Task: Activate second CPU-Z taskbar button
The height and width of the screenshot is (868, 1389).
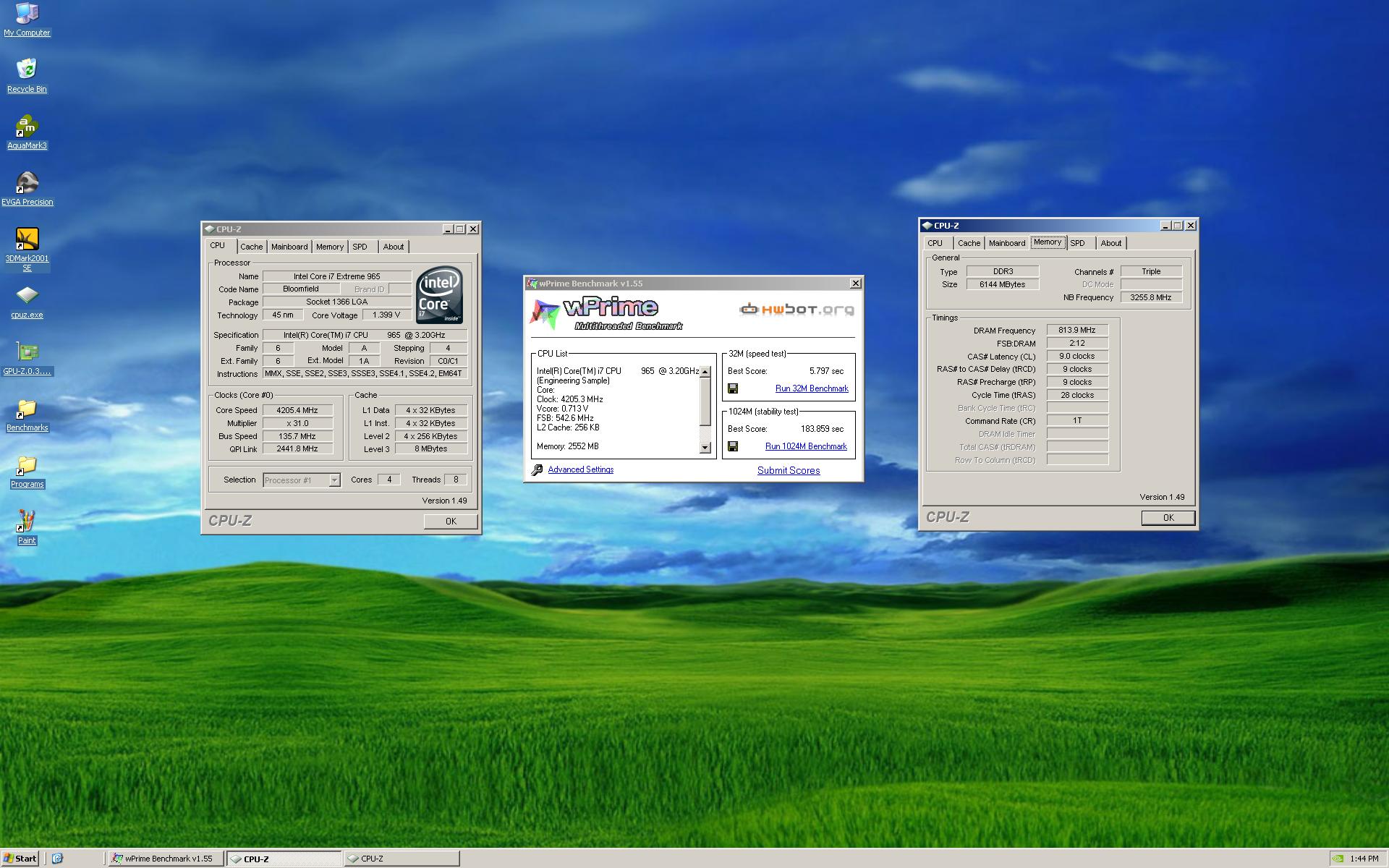Action: click(x=402, y=859)
